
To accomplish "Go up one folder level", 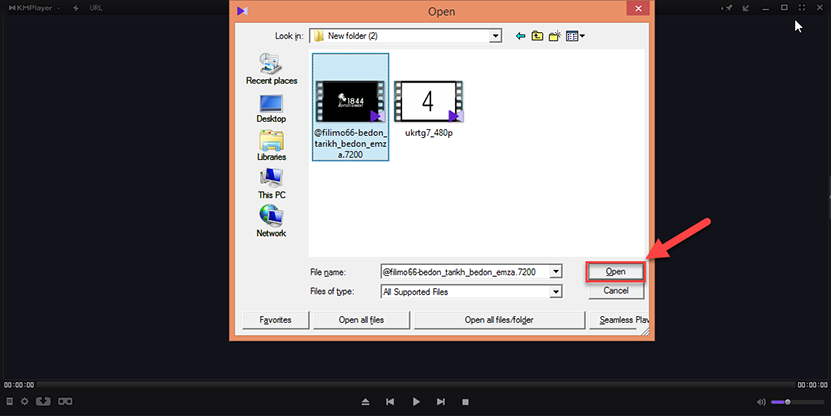I will pos(537,36).
